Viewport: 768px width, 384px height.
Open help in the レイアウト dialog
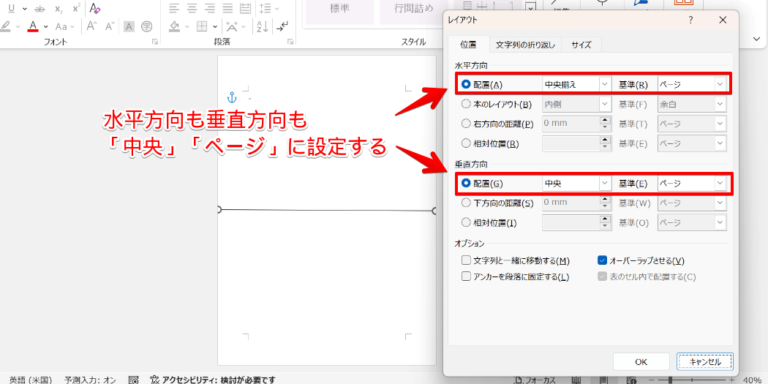coord(691,20)
